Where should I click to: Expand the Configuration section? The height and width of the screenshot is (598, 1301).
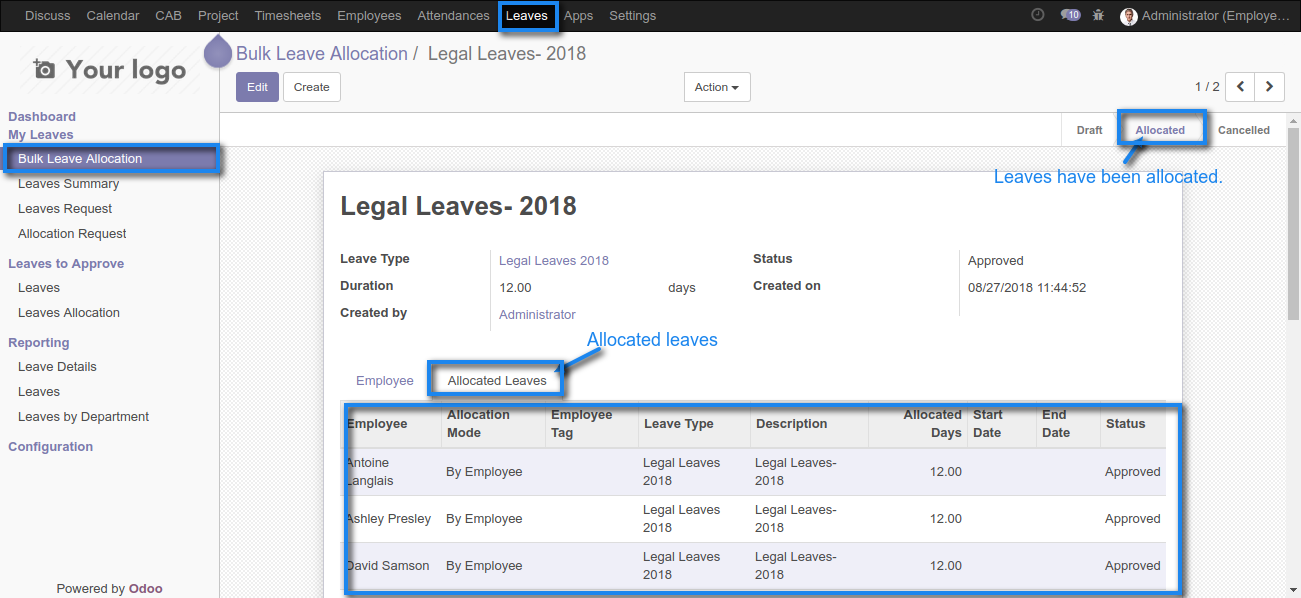pos(50,447)
